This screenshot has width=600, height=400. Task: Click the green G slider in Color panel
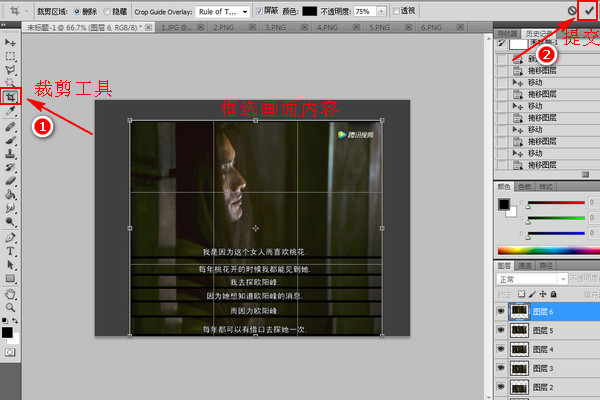point(556,218)
